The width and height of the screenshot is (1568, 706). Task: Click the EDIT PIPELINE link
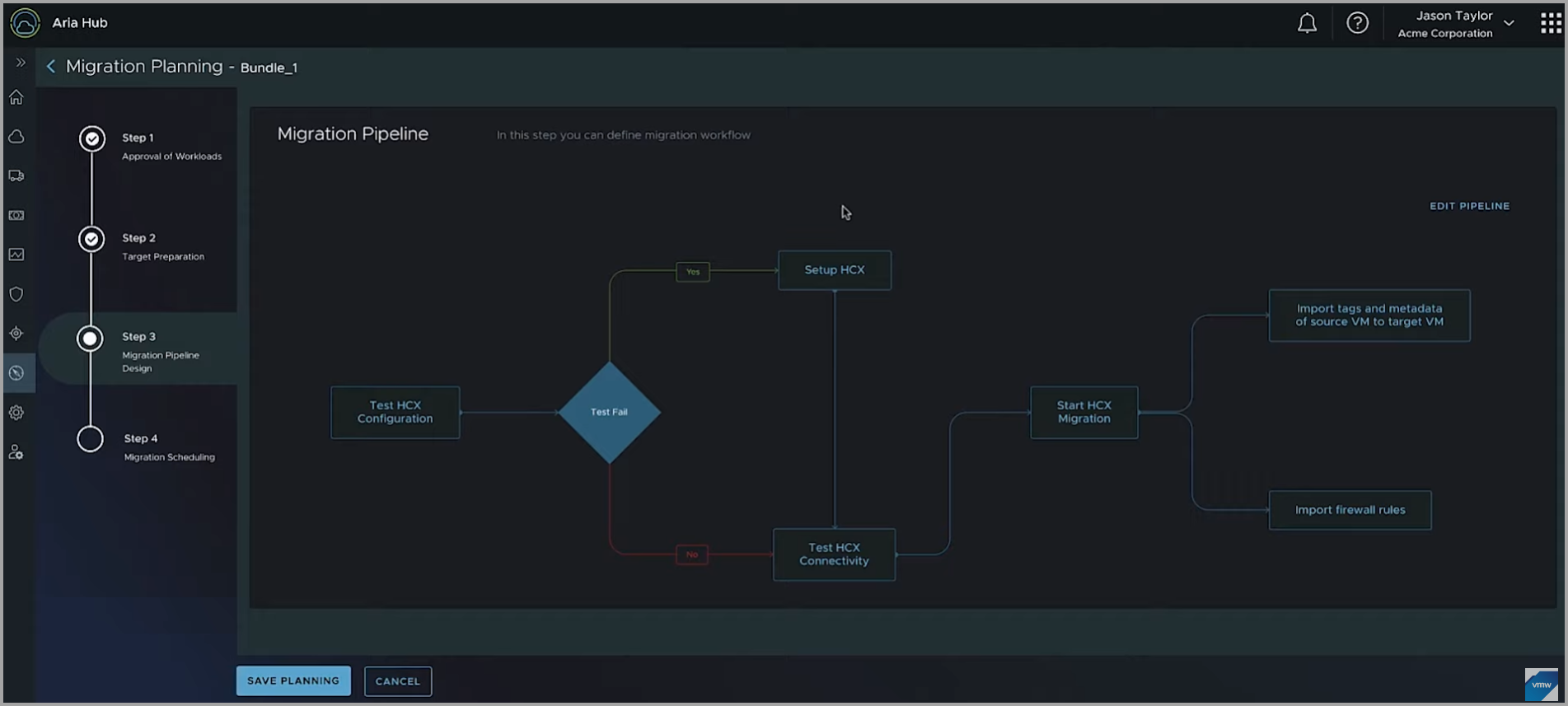(1469, 206)
